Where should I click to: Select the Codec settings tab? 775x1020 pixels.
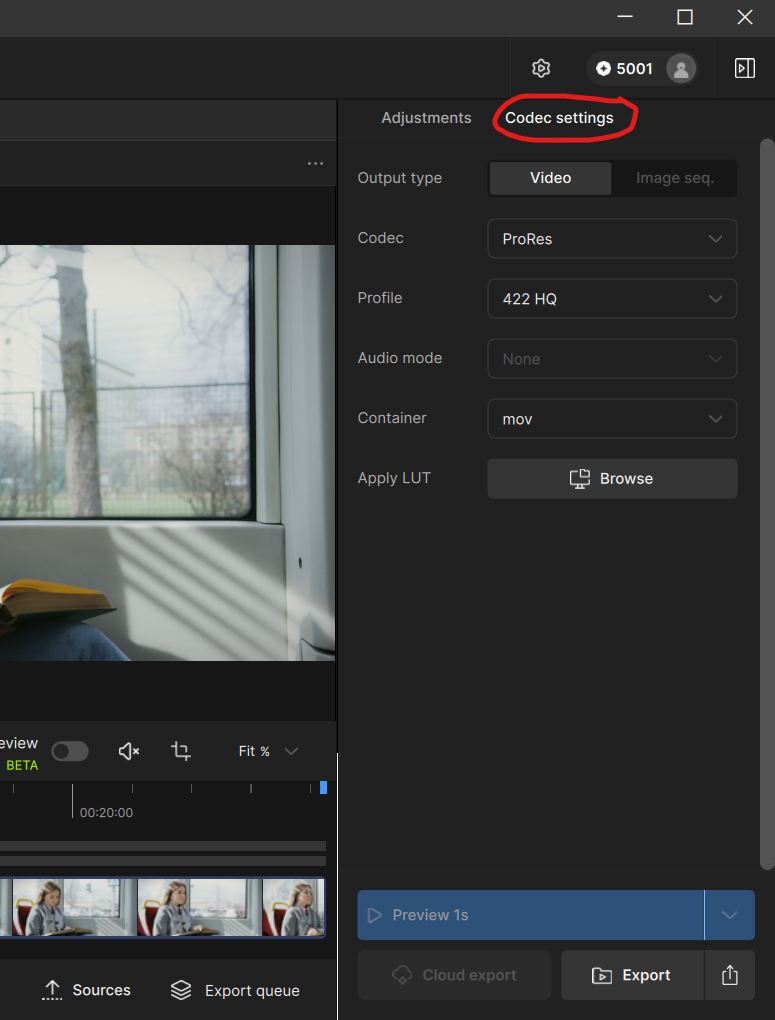(559, 118)
